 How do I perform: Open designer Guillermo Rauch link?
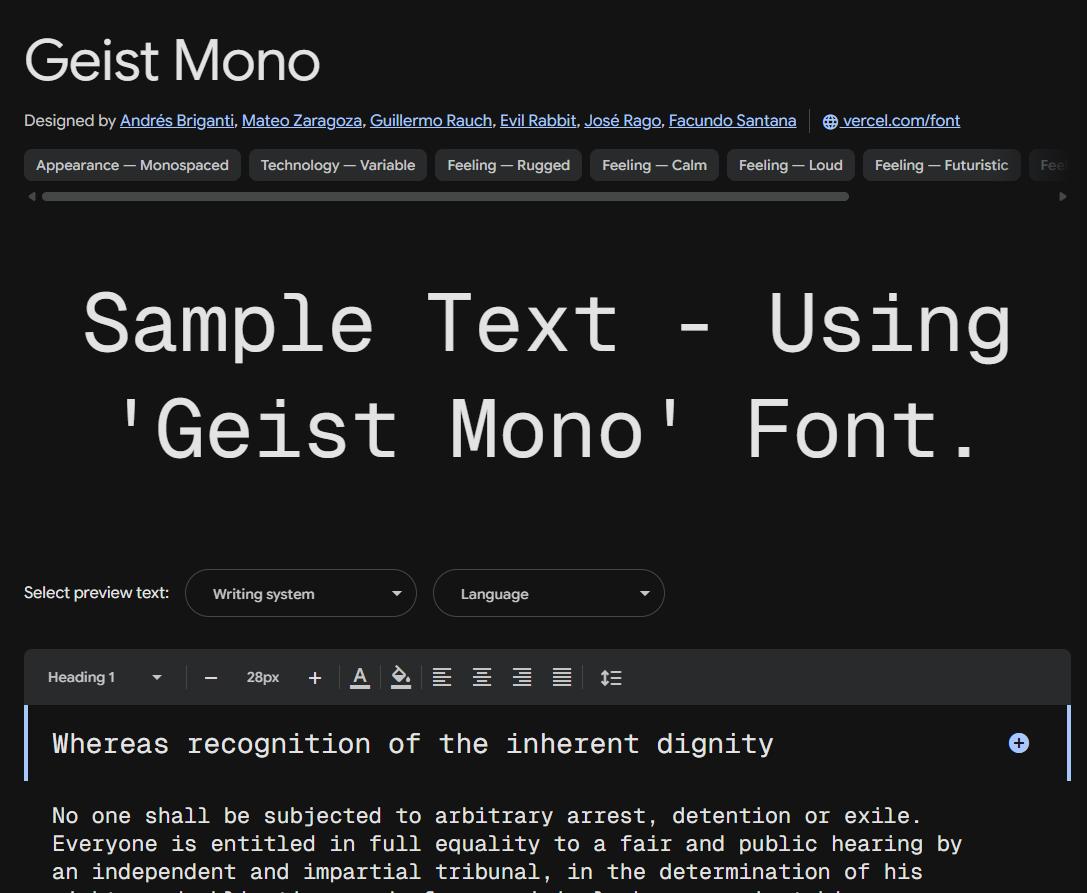pyautogui.click(x=431, y=121)
